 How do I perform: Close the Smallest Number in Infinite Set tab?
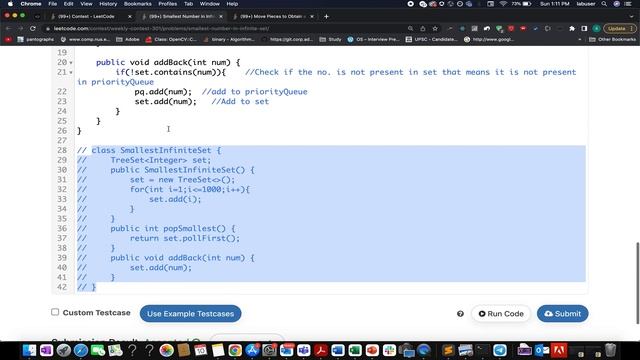(221, 16)
